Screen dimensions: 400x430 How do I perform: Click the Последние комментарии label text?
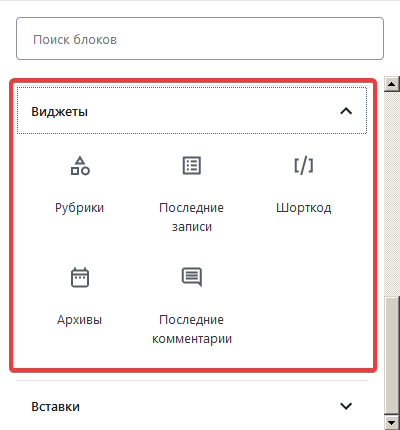(192, 329)
